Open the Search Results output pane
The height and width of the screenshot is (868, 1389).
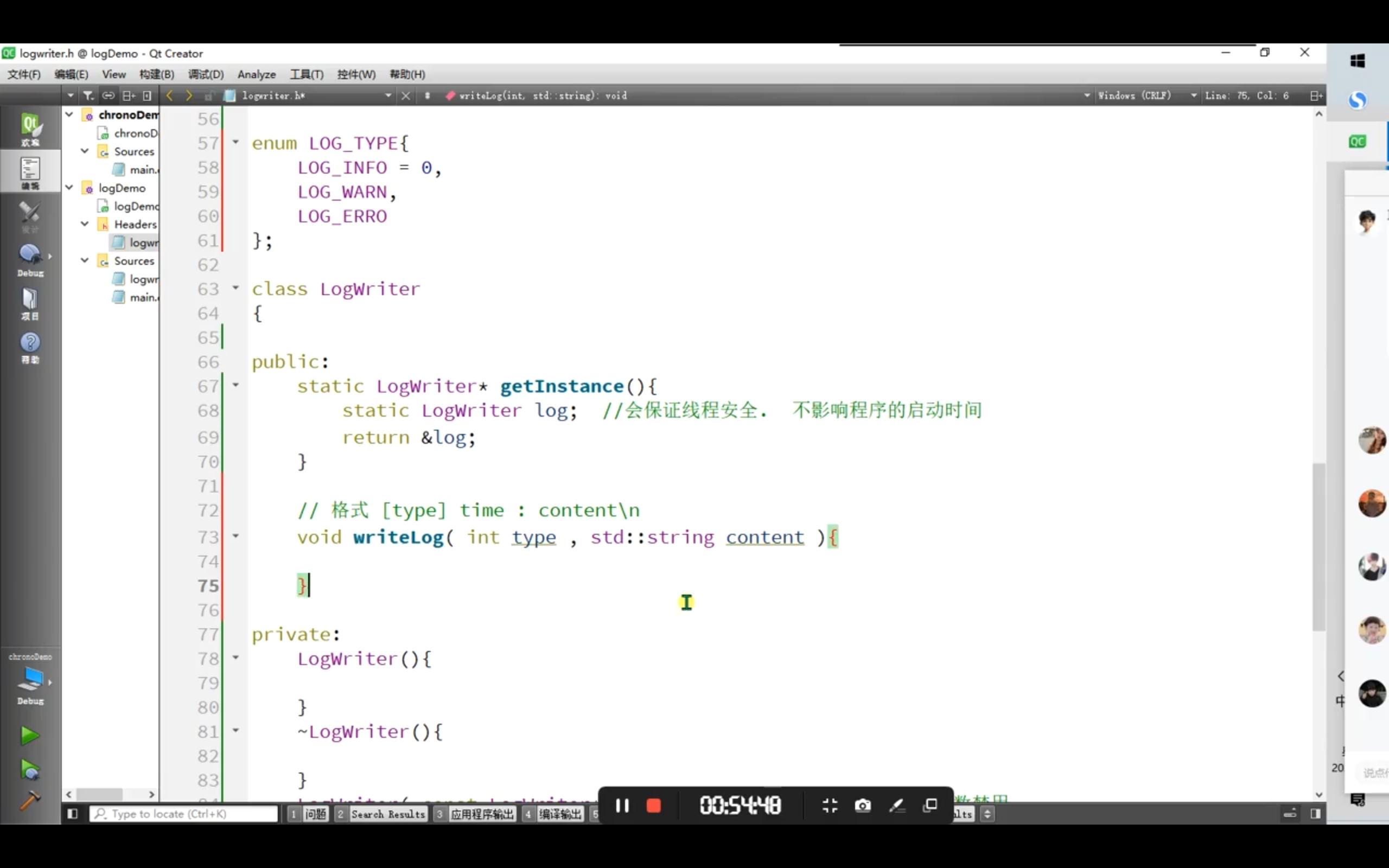(x=387, y=813)
